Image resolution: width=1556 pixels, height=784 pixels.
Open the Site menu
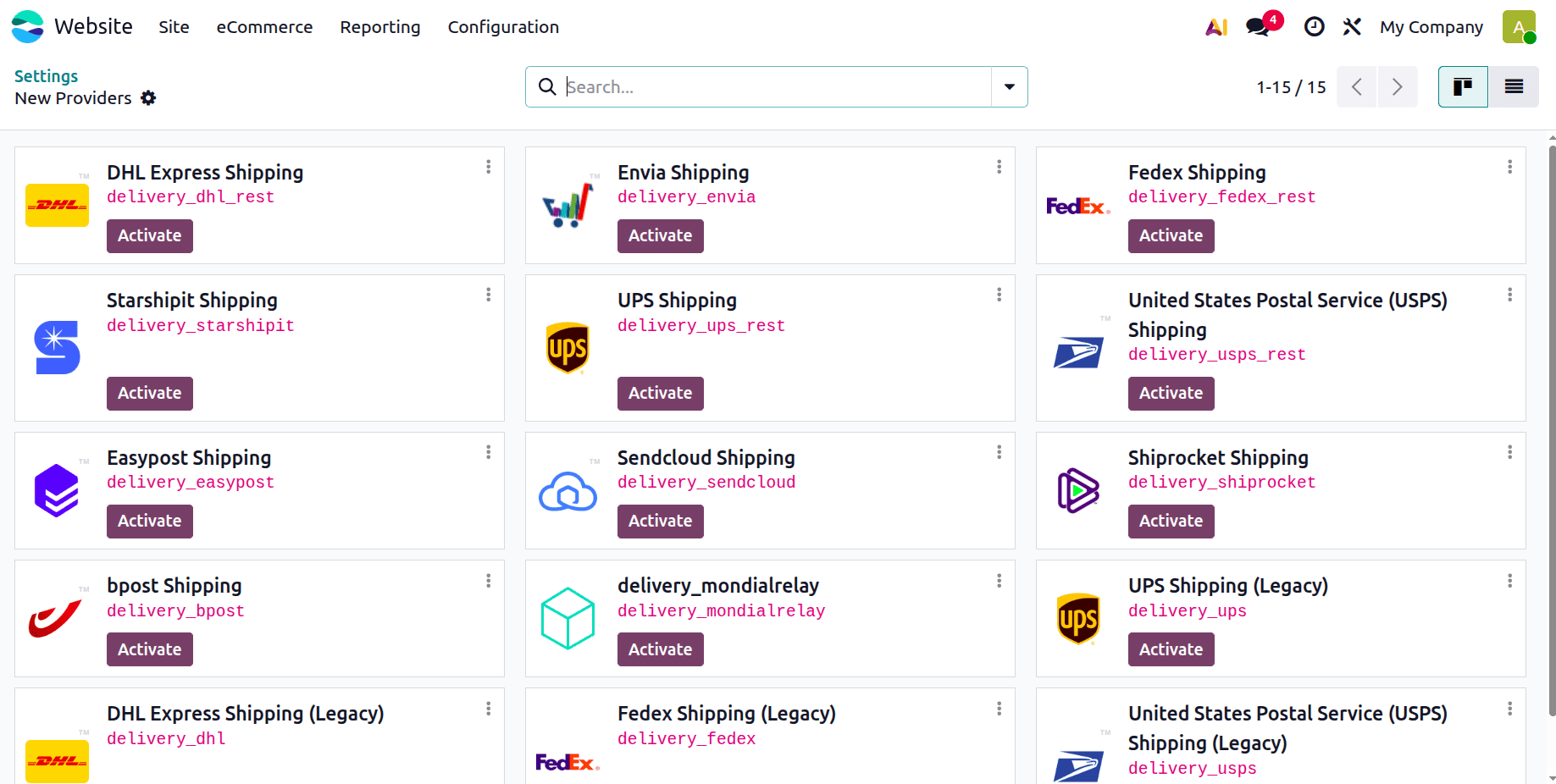click(x=174, y=27)
